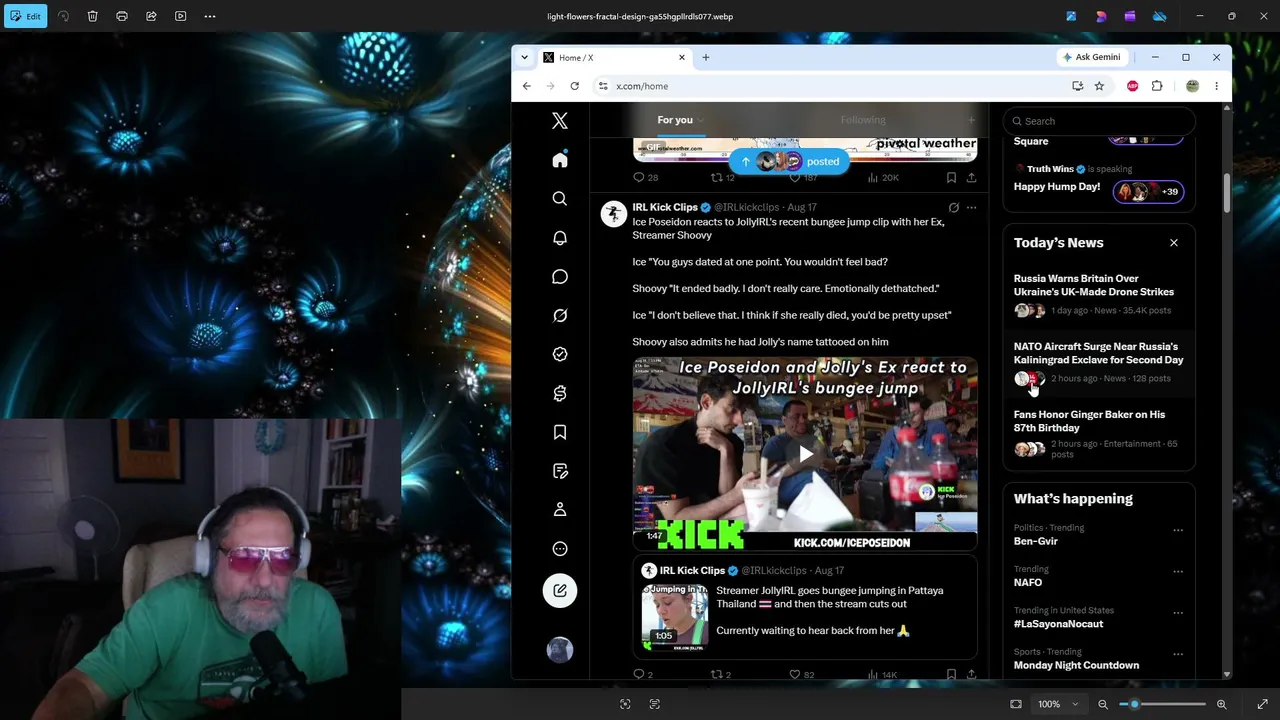
Task: Open Clipchamp from the Photos title bar
Action: (1130, 16)
